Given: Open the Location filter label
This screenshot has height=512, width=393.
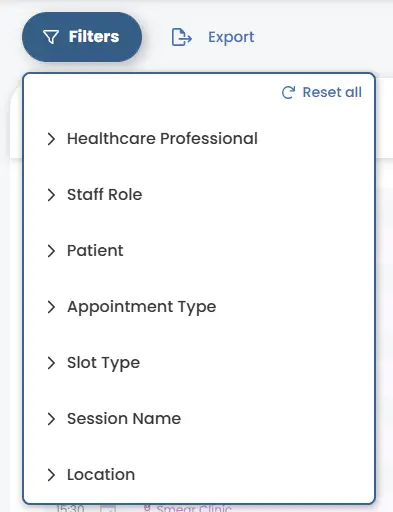Looking at the screenshot, I should 101,474.
